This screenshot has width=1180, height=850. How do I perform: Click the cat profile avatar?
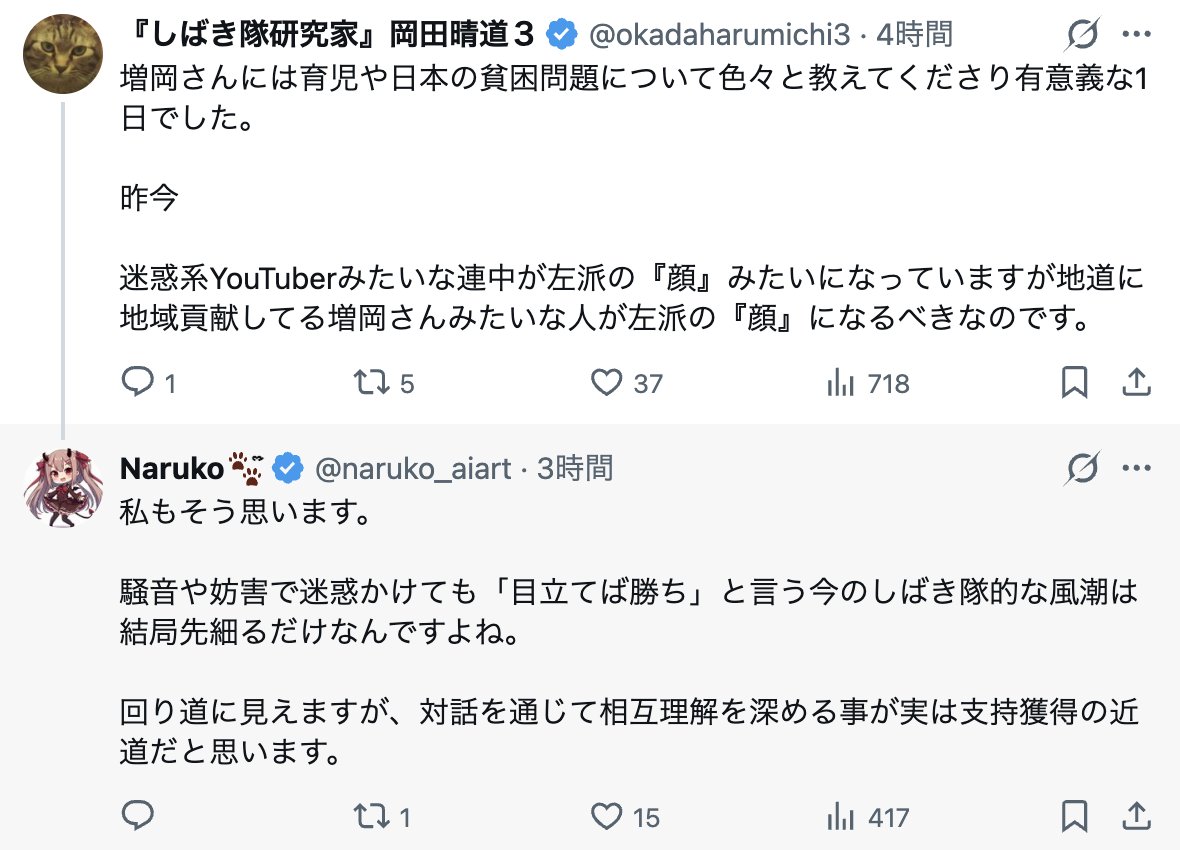[62, 54]
